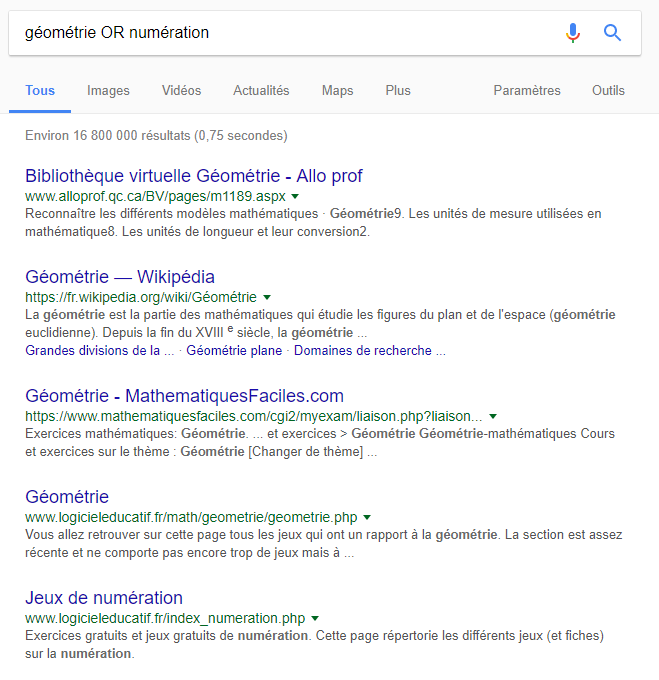Open Bibliothèque virtuelle Géométrie - Allo prof result
This screenshot has height=680, width=659.
click(x=194, y=176)
